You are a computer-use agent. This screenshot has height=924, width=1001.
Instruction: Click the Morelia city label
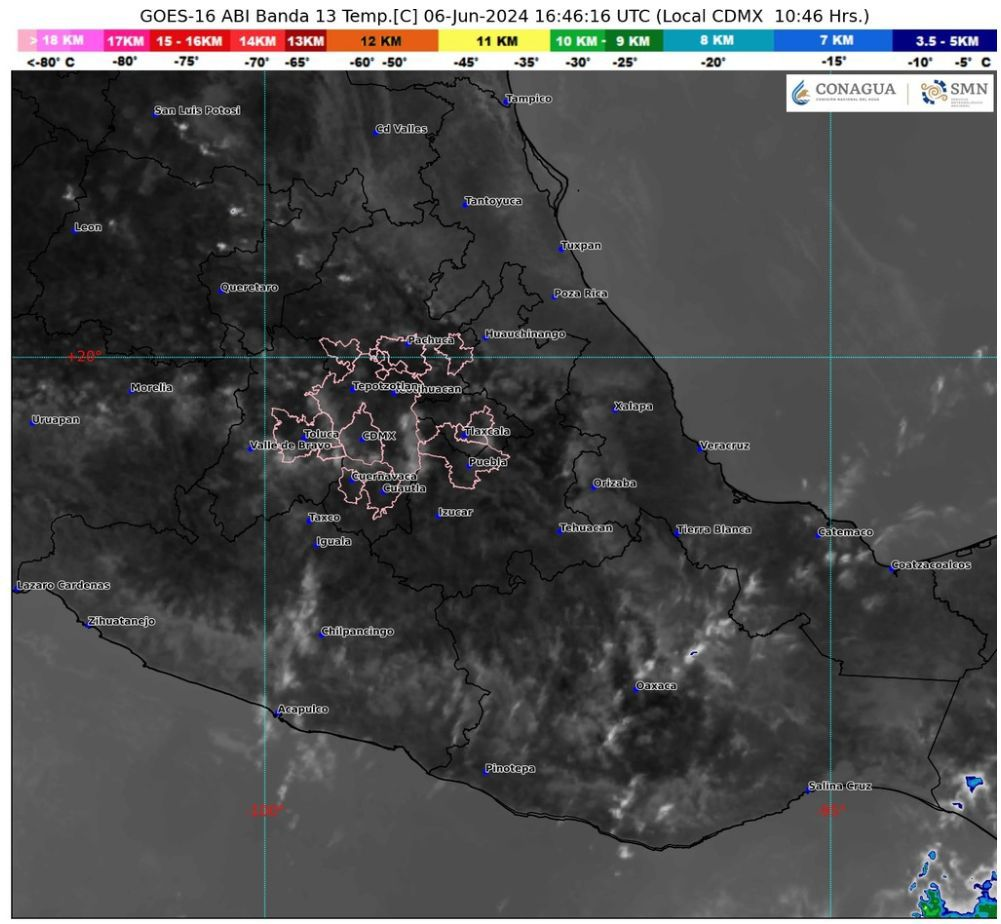150,385
